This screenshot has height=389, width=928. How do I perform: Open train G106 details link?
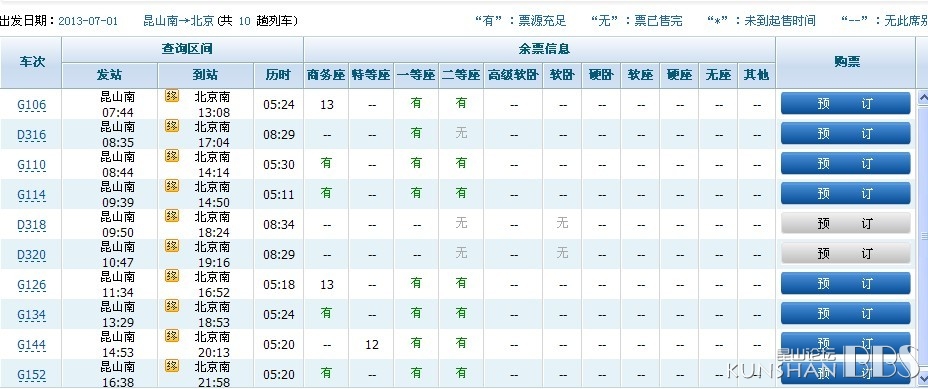click(31, 105)
